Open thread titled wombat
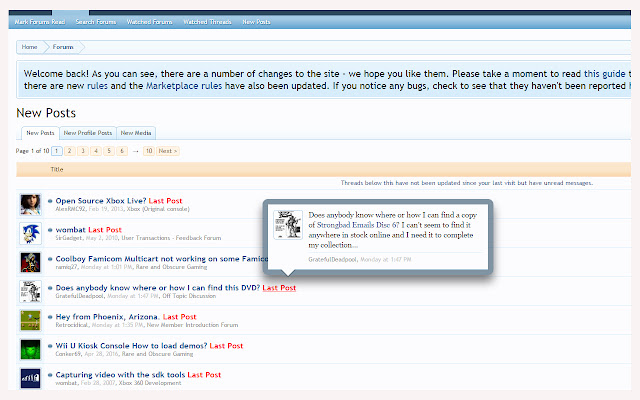The height and width of the screenshot is (400, 640). coord(71,230)
